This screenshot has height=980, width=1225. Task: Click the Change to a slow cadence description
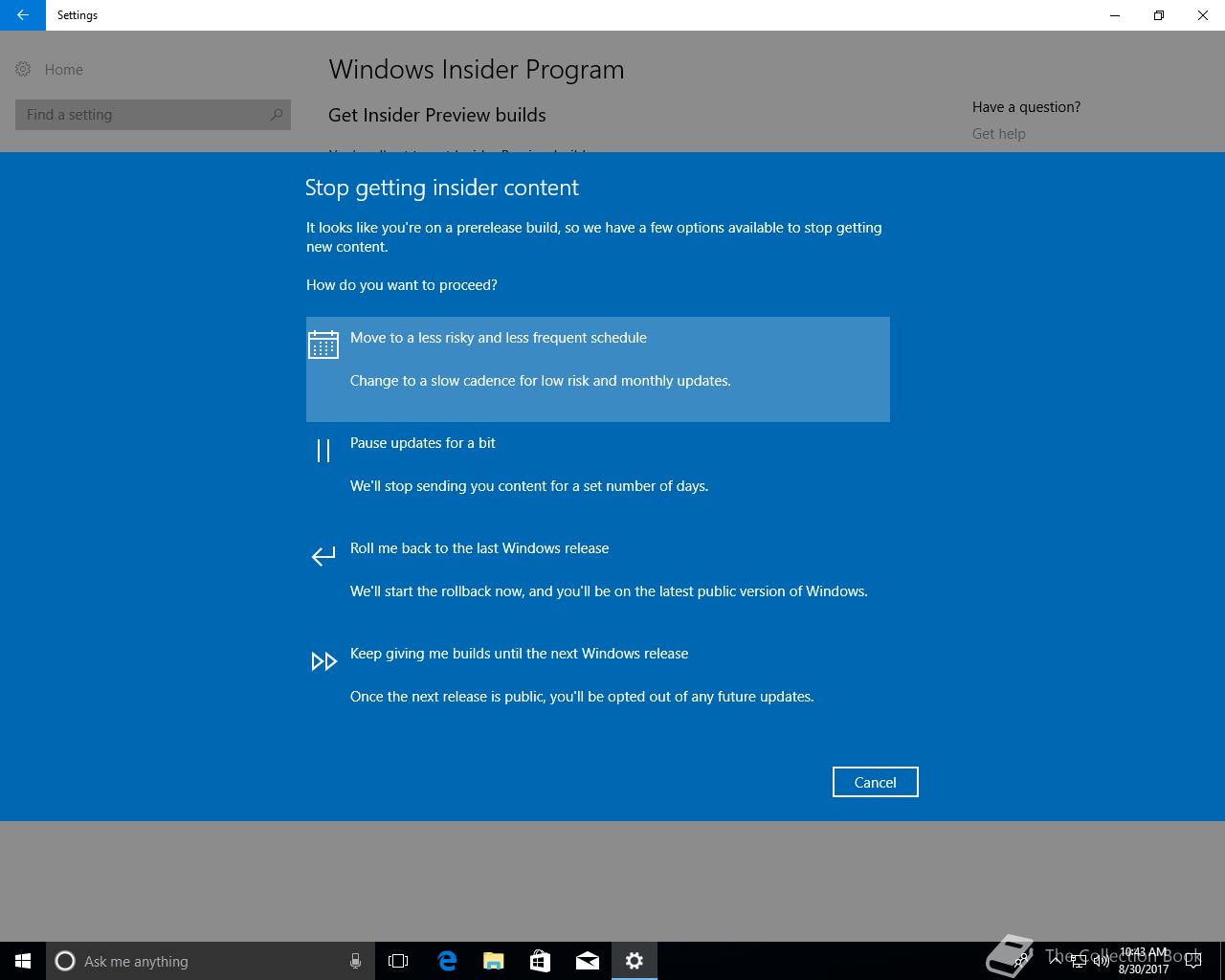pyautogui.click(x=541, y=381)
